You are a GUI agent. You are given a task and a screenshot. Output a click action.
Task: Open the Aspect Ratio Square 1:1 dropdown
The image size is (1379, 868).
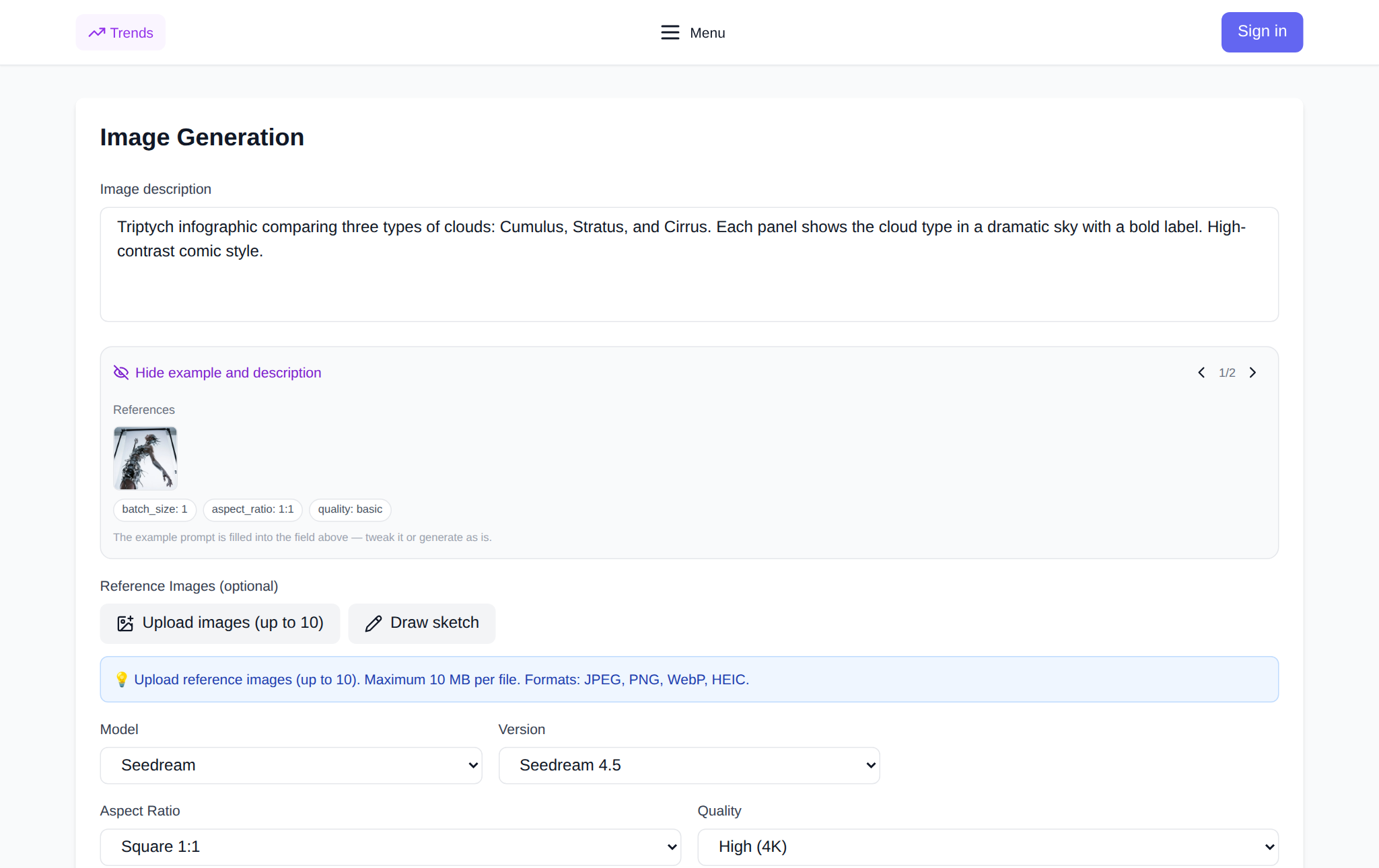pos(390,847)
